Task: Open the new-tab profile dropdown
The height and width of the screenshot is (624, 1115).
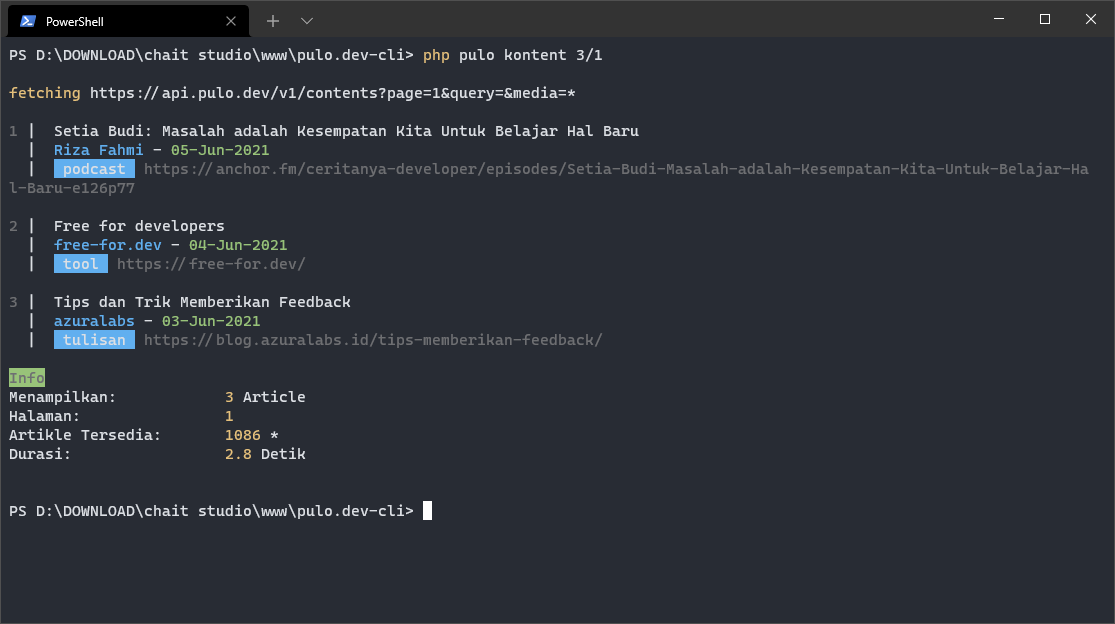Action: coord(306,21)
